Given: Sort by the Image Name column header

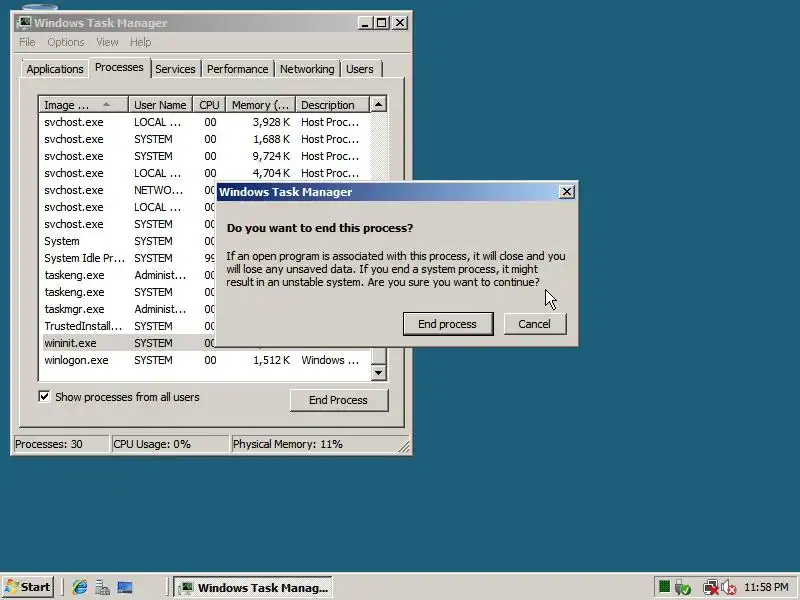Looking at the screenshot, I should pyautogui.click(x=84, y=105).
